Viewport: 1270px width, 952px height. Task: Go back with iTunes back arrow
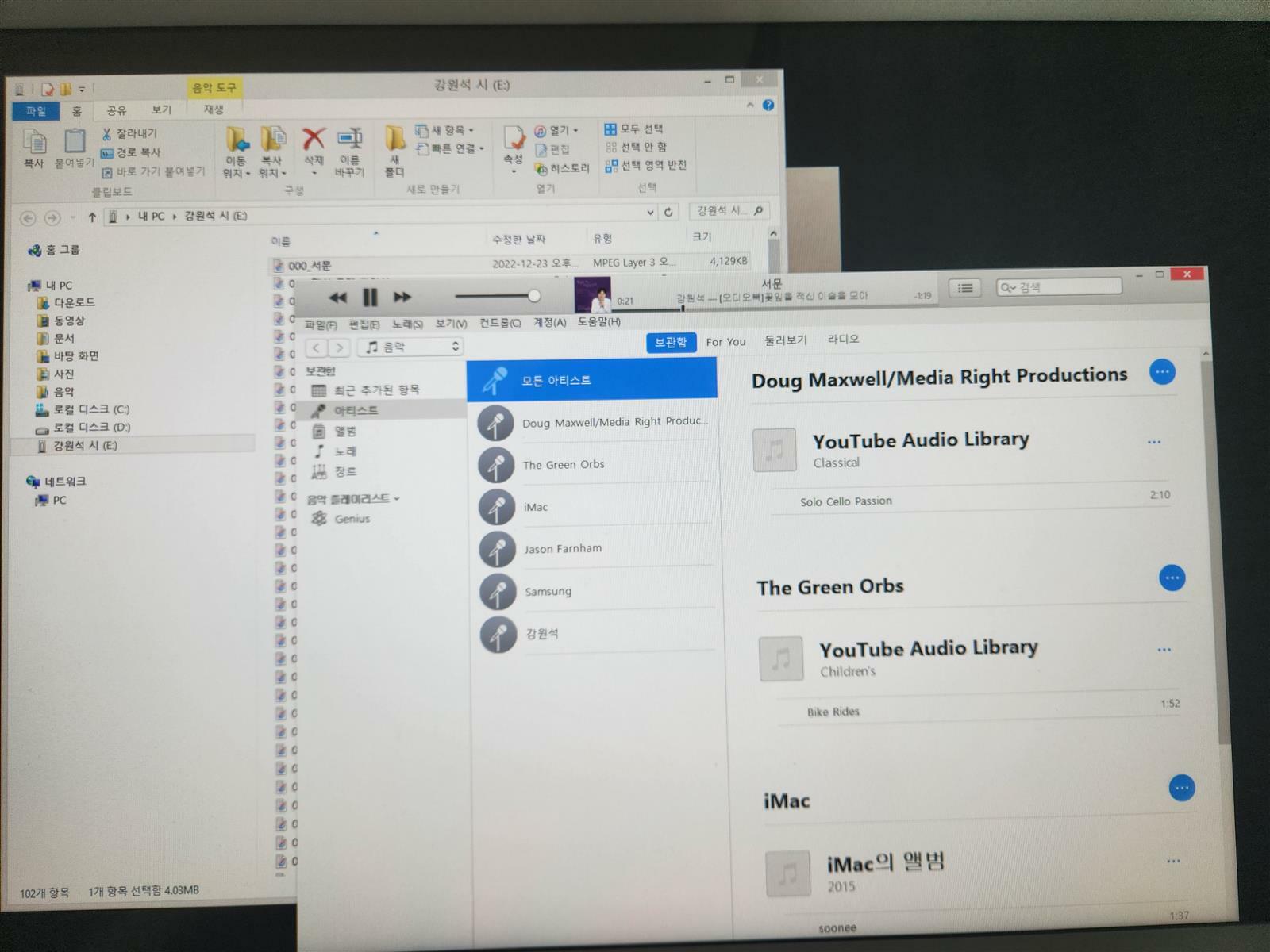click(316, 347)
